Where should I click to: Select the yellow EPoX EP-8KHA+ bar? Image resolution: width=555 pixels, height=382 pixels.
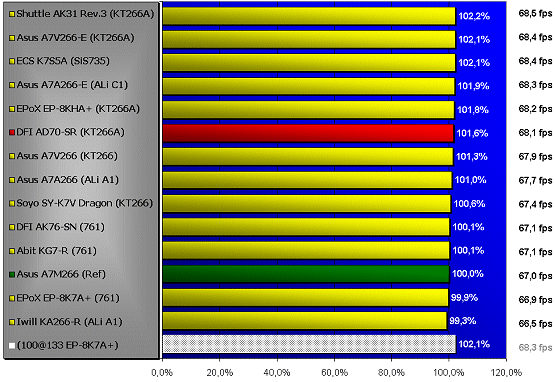(x=309, y=109)
